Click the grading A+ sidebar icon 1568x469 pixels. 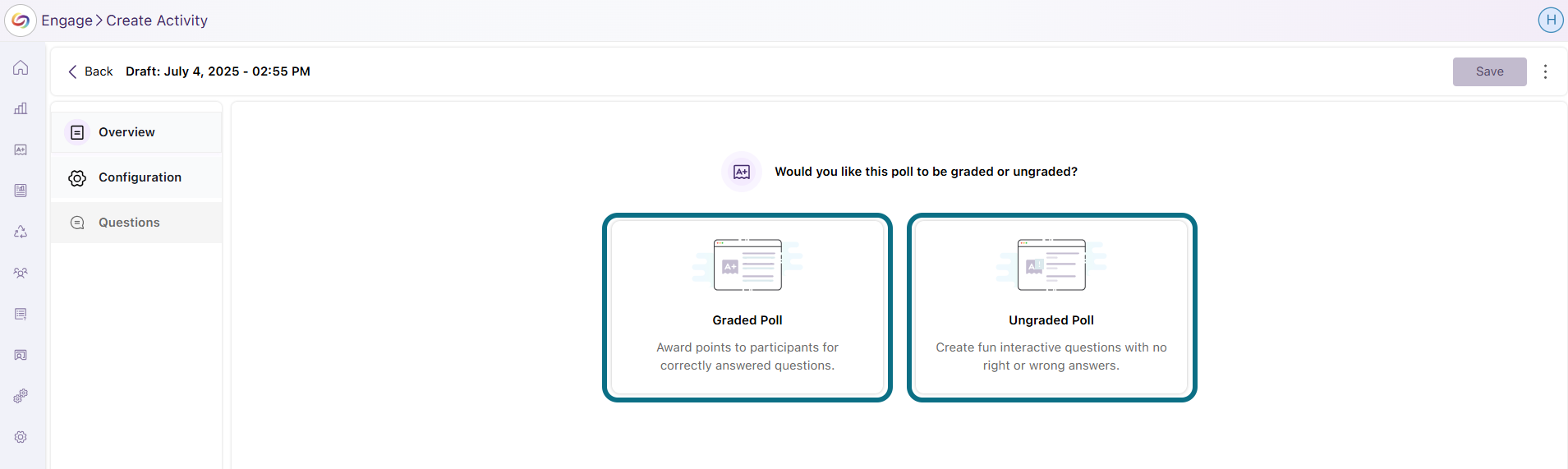point(21,149)
